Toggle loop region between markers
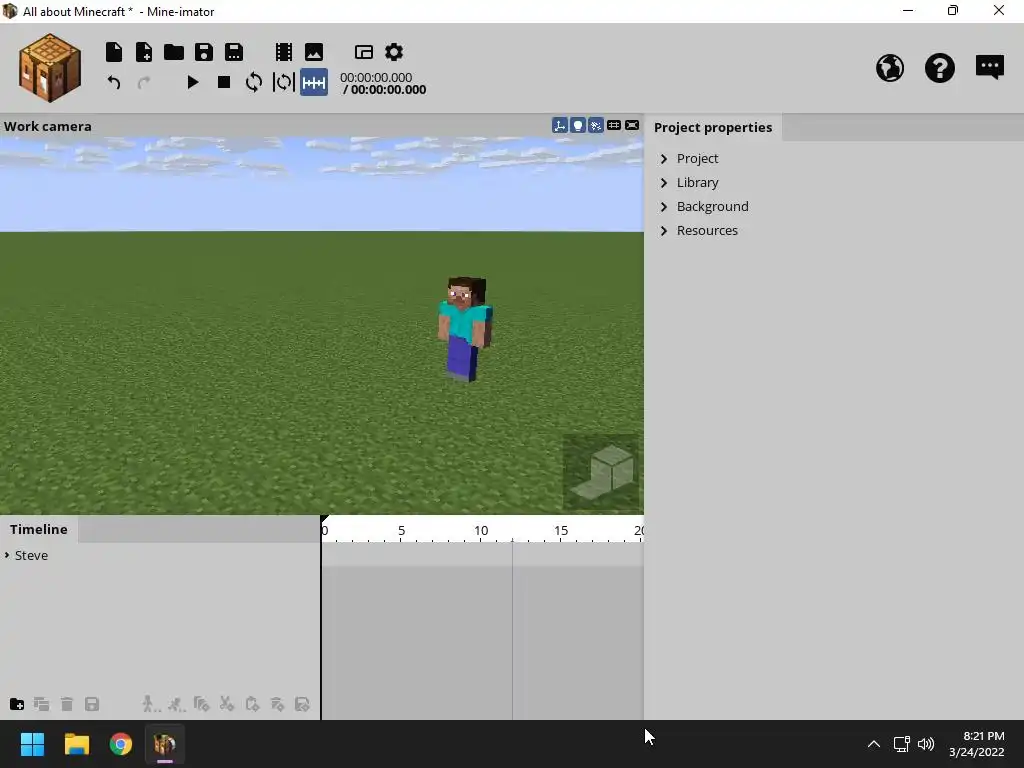 click(x=283, y=82)
